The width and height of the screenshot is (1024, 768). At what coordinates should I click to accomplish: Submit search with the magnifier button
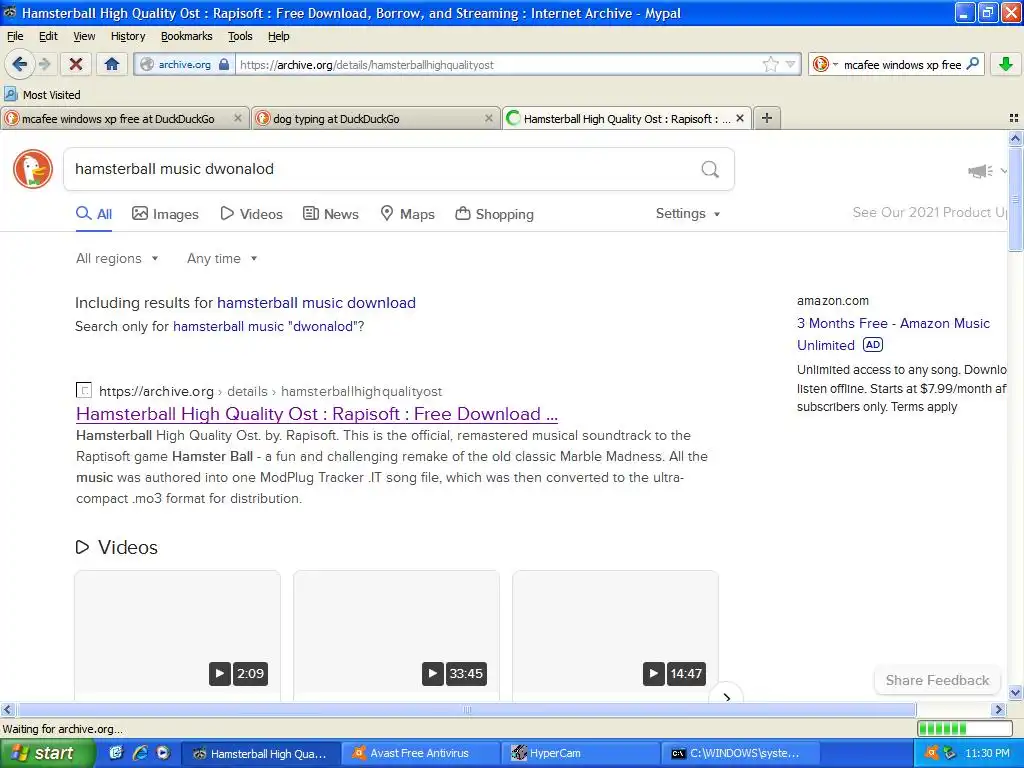pyautogui.click(x=710, y=169)
